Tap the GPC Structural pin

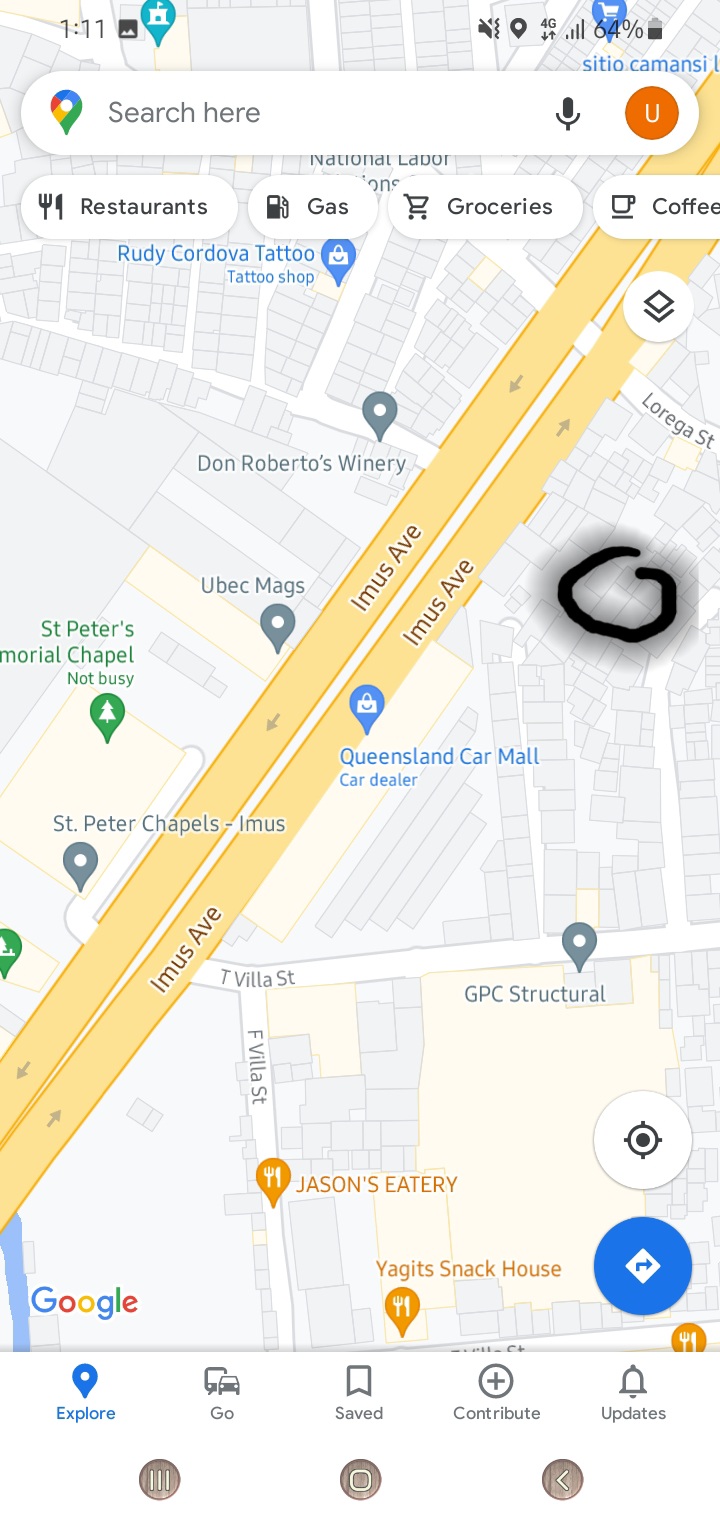(579, 945)
